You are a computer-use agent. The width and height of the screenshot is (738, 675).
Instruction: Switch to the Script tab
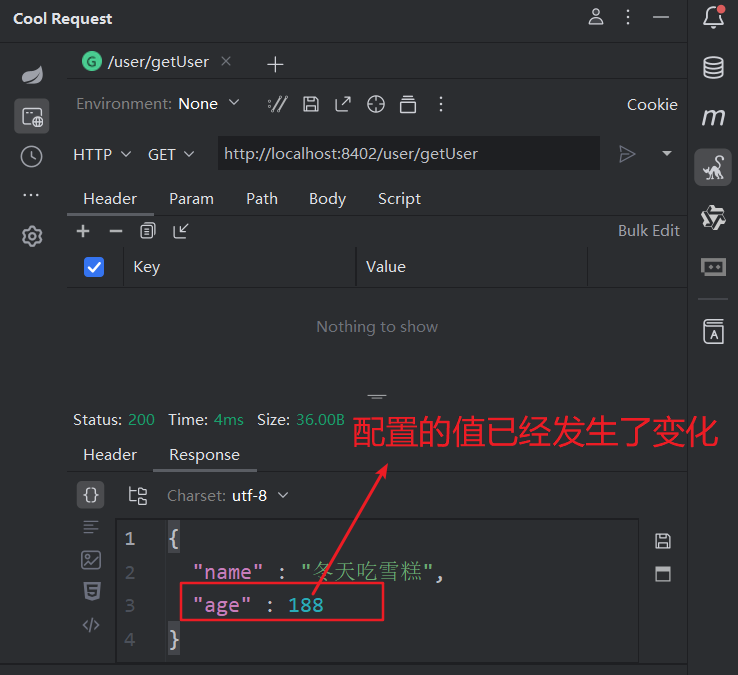(x=399, y=199)
